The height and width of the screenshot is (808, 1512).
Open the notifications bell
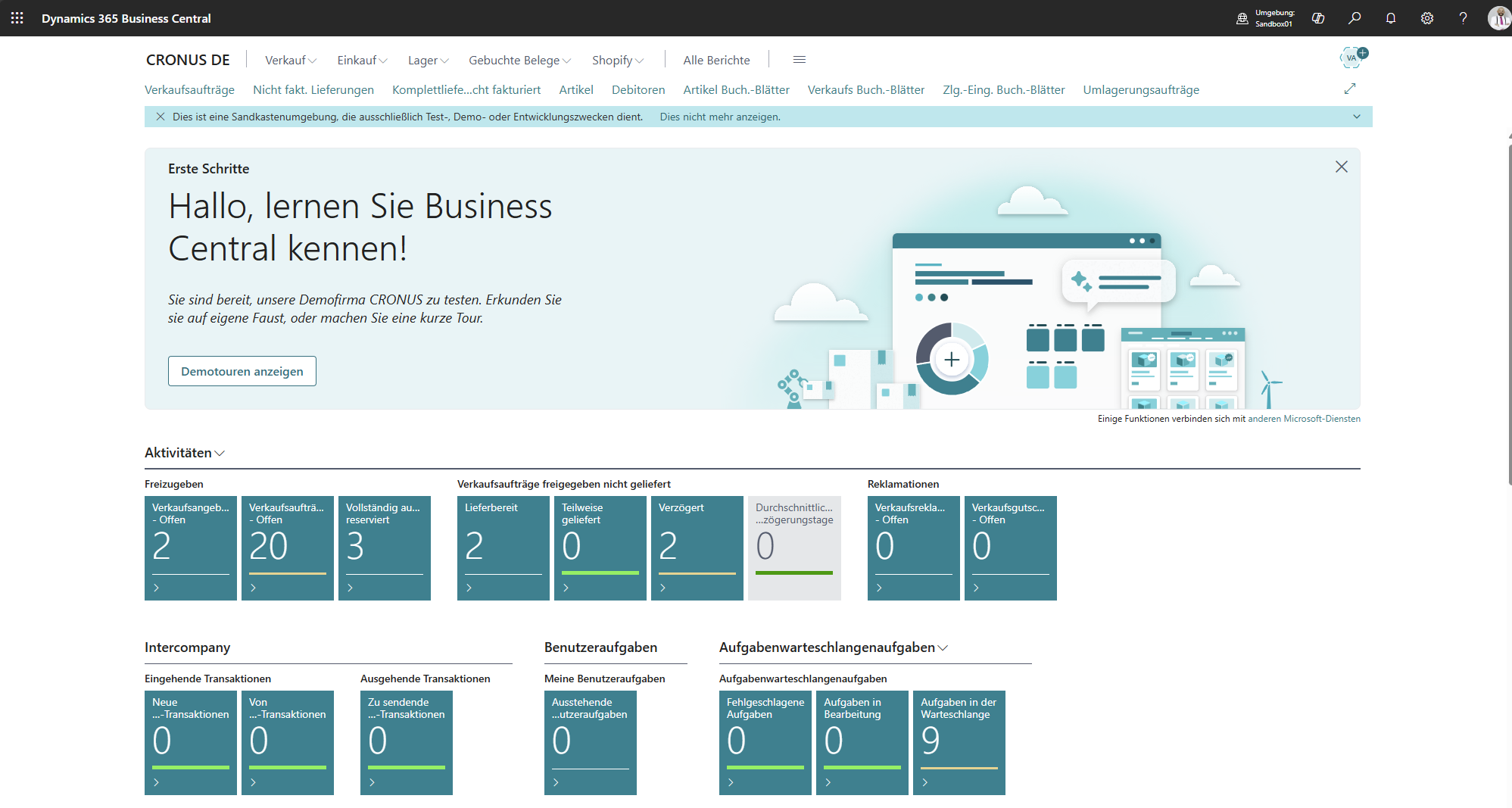[1391, 18]
